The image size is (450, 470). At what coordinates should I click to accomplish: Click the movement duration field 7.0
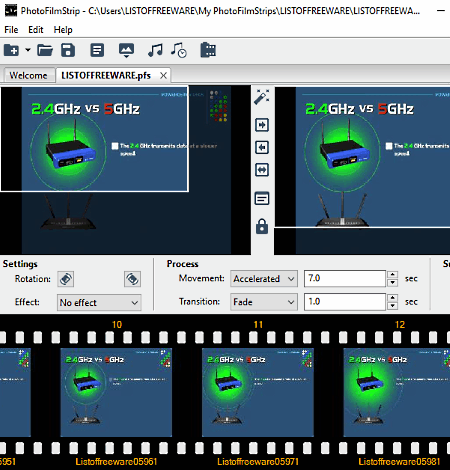[x=345, y=278]
